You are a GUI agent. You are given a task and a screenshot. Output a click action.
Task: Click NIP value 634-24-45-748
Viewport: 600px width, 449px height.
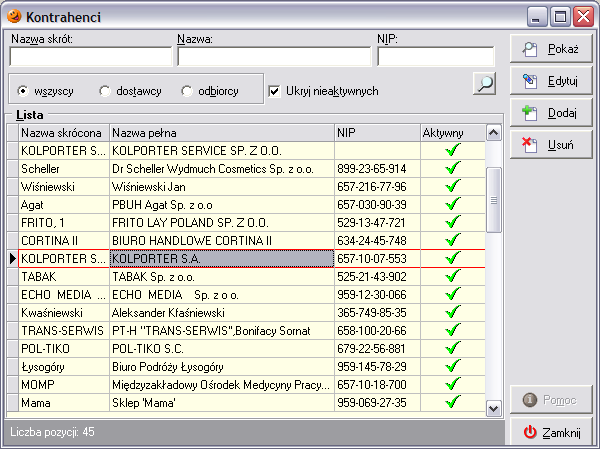click(x=372, y=240)
